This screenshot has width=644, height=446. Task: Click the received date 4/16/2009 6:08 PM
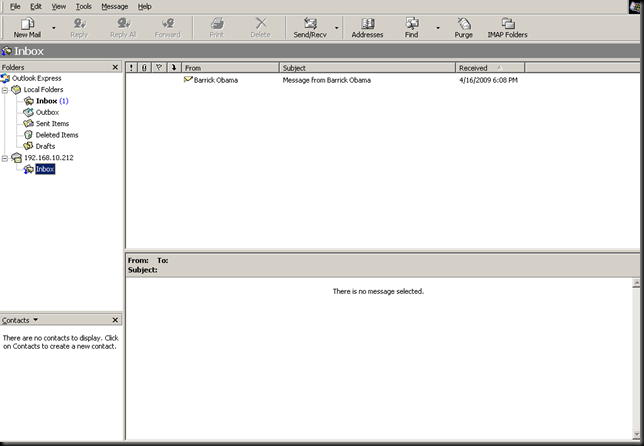[488, 80]
